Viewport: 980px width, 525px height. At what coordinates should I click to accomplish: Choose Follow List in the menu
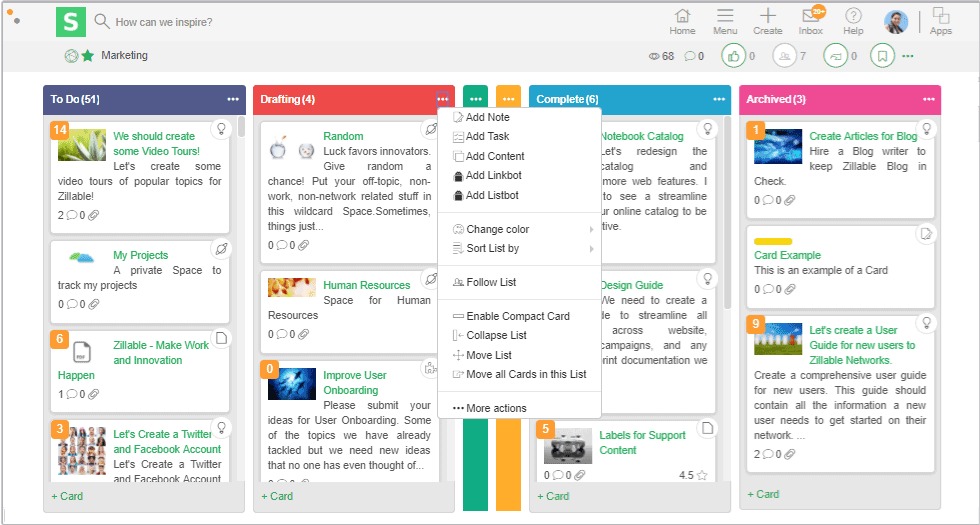(x=519, y=282)
